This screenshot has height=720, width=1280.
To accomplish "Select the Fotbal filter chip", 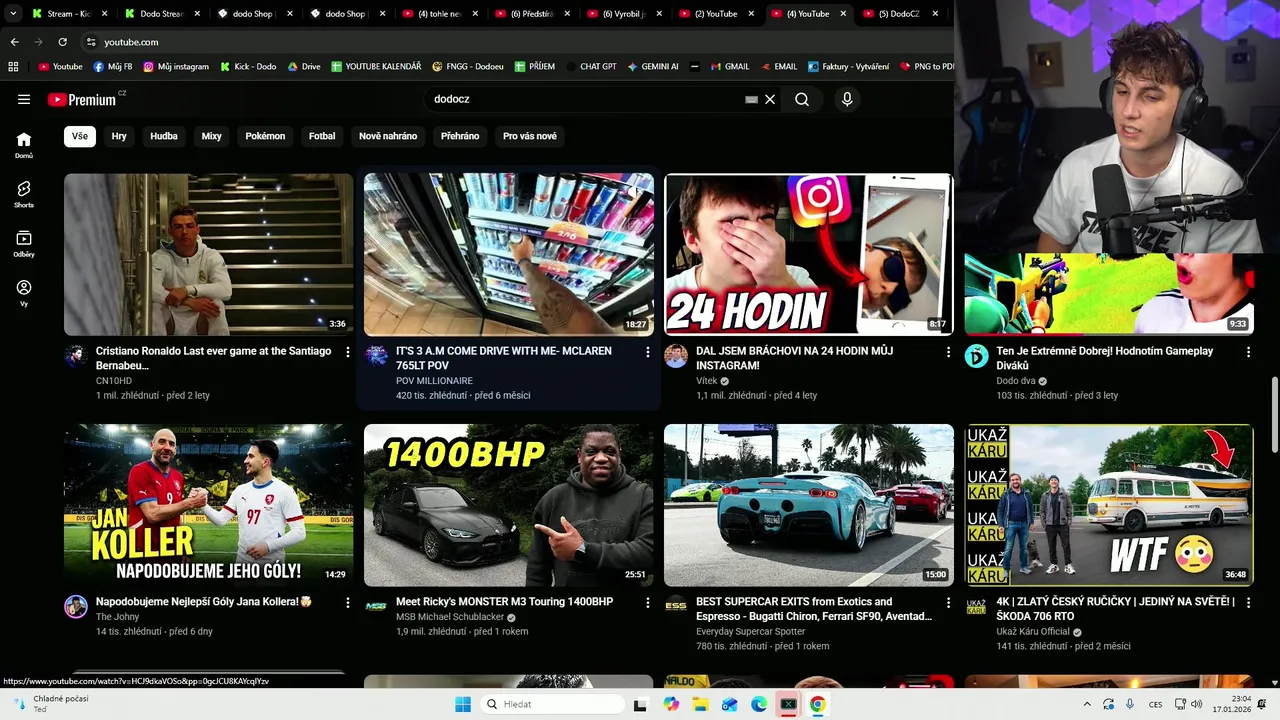I will (322, 136).
